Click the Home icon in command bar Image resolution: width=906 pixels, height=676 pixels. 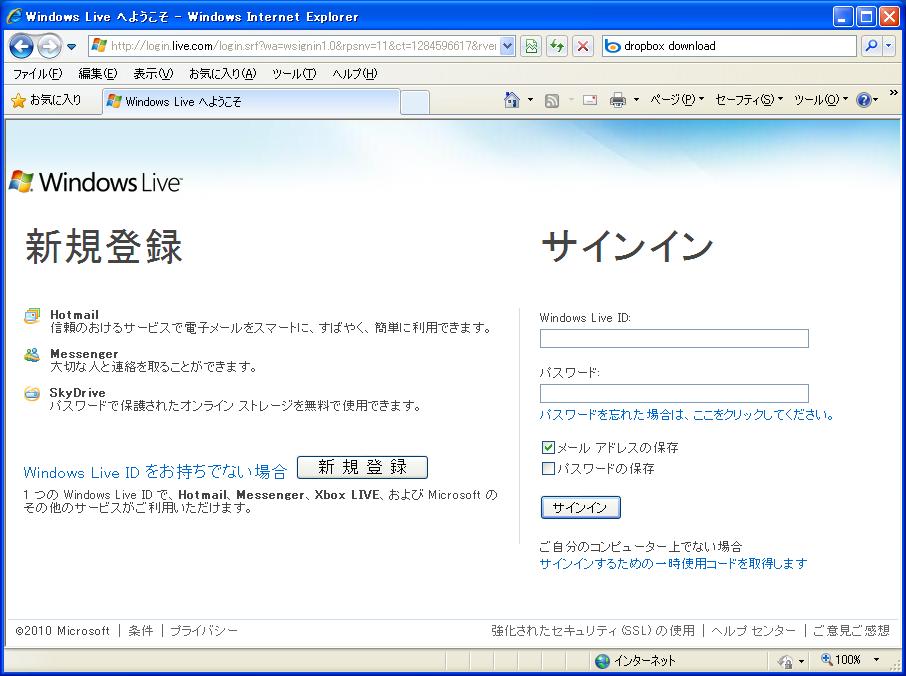click(511, 101)
